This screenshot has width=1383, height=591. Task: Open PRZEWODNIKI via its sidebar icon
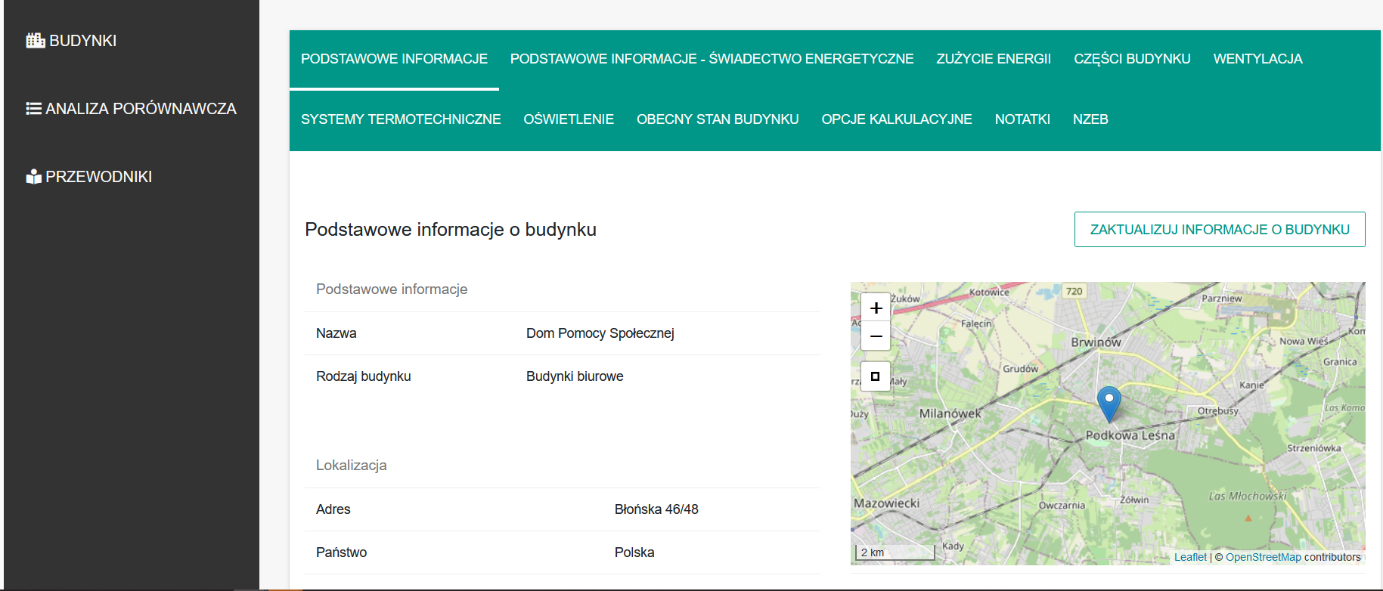pyautogui.click(x=32, y=175)
